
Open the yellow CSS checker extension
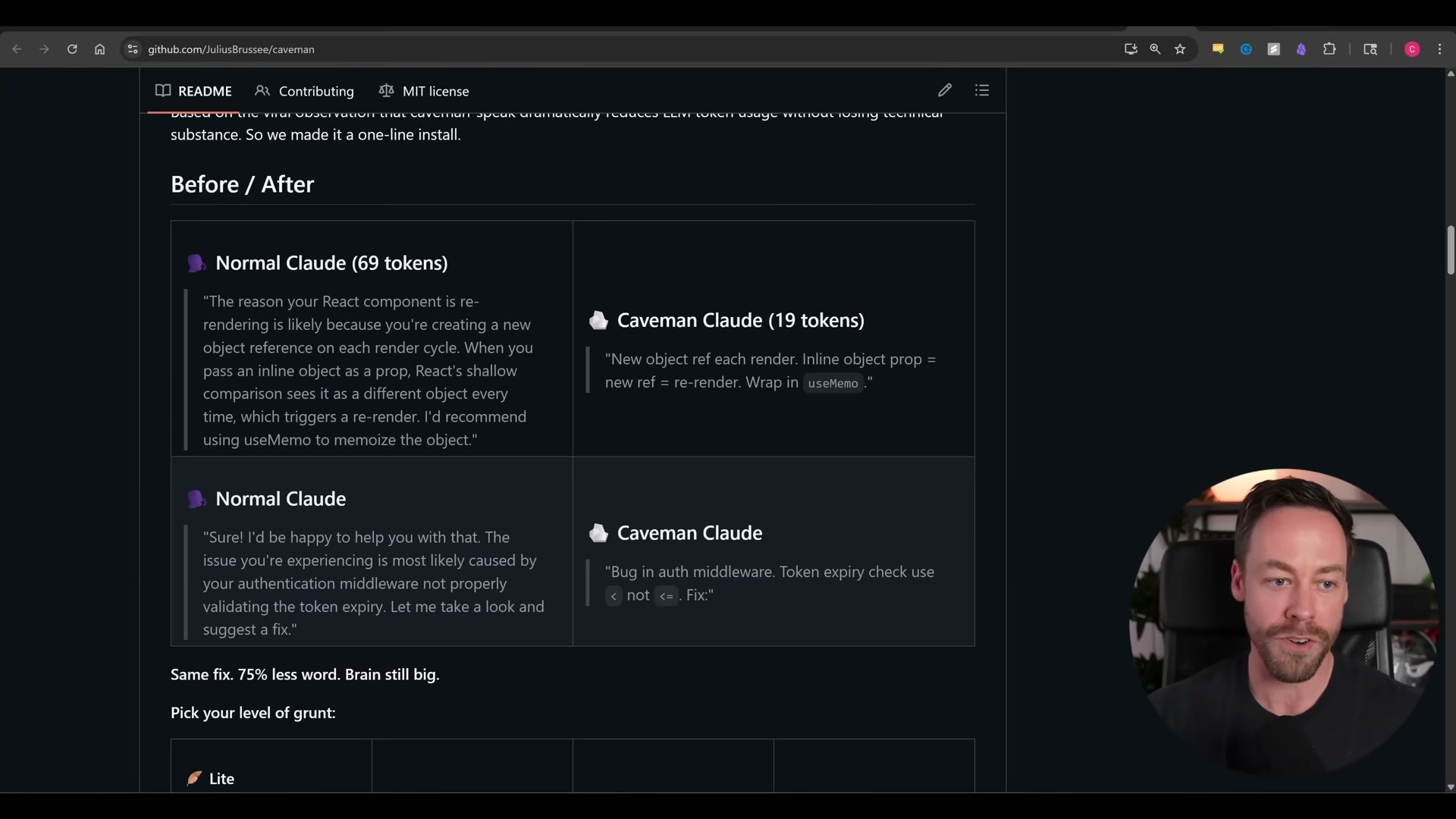pos(1218,49)
